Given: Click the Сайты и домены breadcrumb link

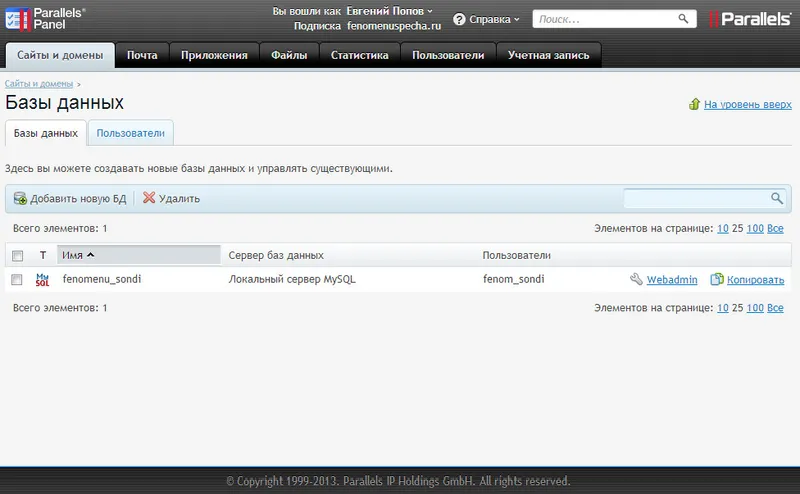Looking at the screenshot, I should (x=39, y=84).
